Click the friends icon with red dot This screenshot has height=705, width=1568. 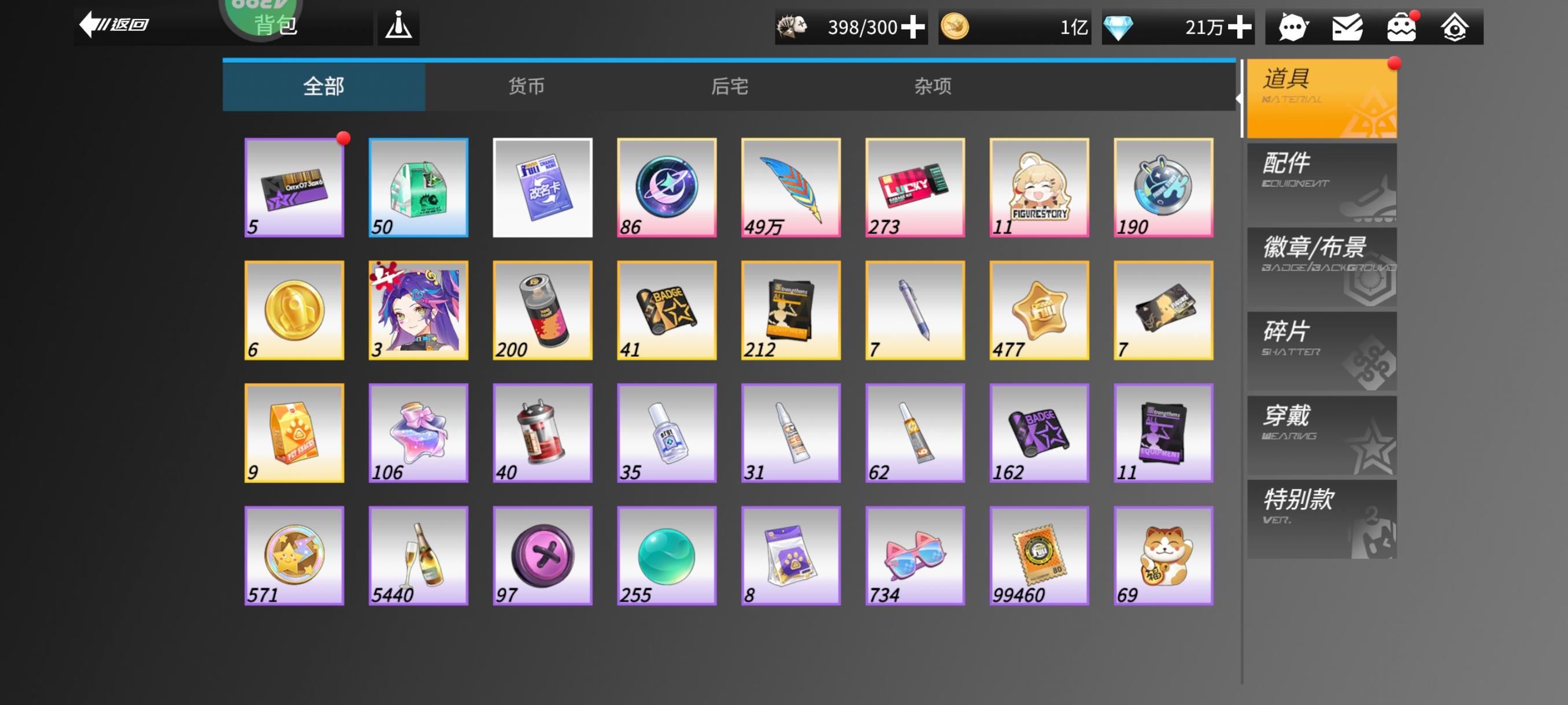coord(1400,27)
